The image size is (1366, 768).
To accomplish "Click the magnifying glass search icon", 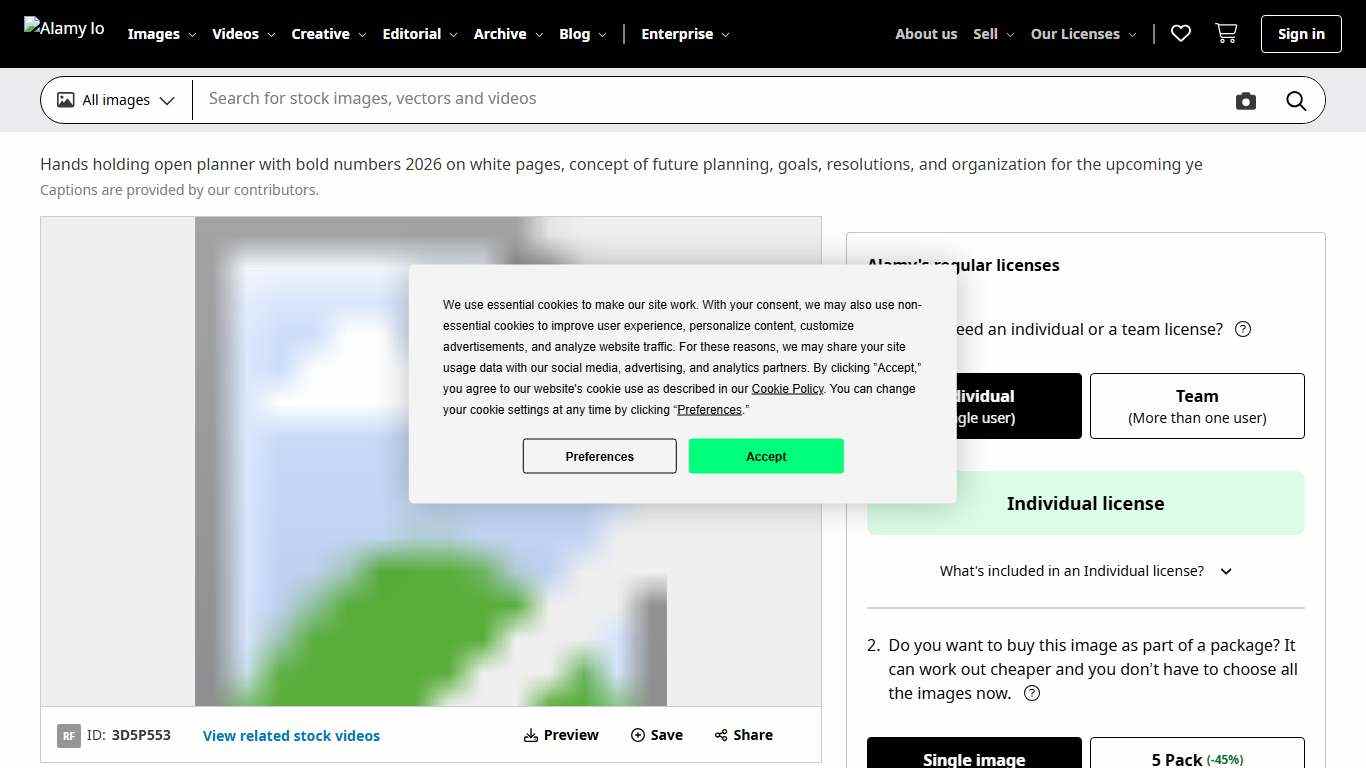I will pyautogui.click(x=1296, y=101).
